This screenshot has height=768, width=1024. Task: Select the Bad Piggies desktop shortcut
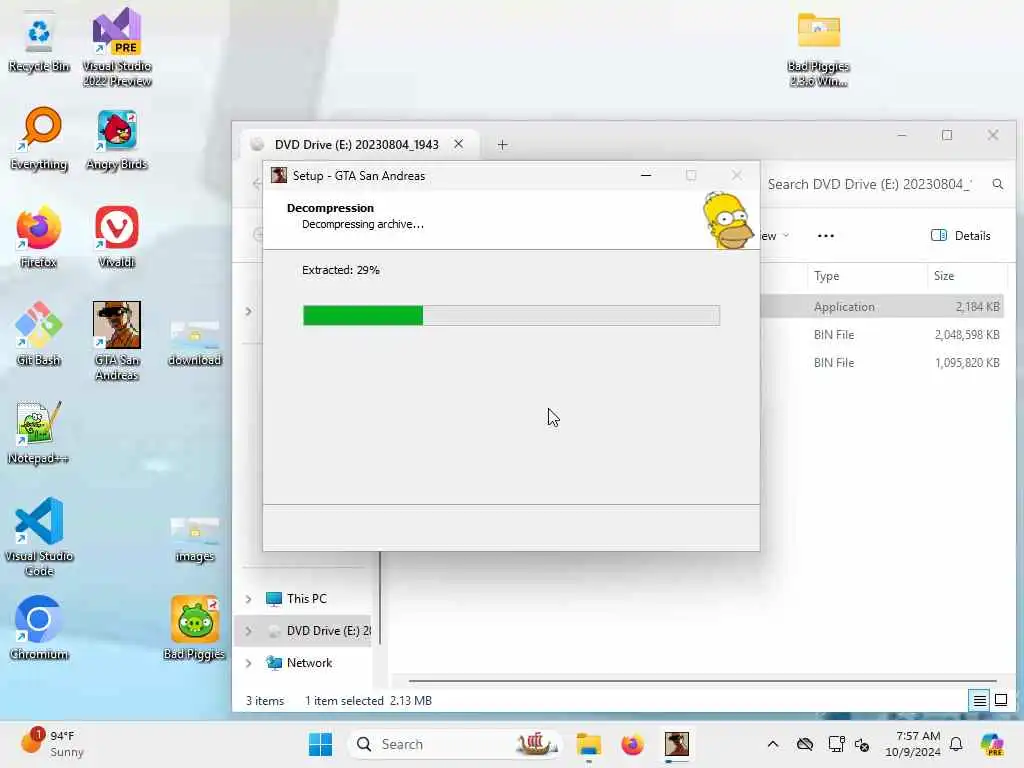(195, 628)
